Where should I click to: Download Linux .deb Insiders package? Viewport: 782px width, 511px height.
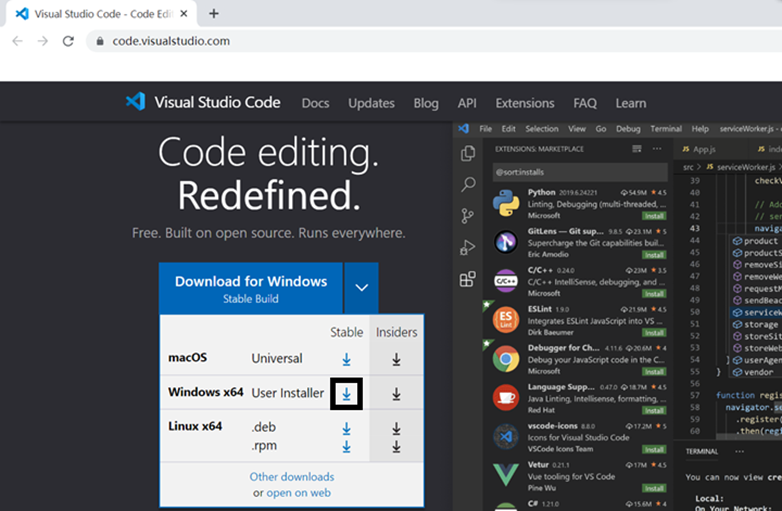(x=396, y=428)
